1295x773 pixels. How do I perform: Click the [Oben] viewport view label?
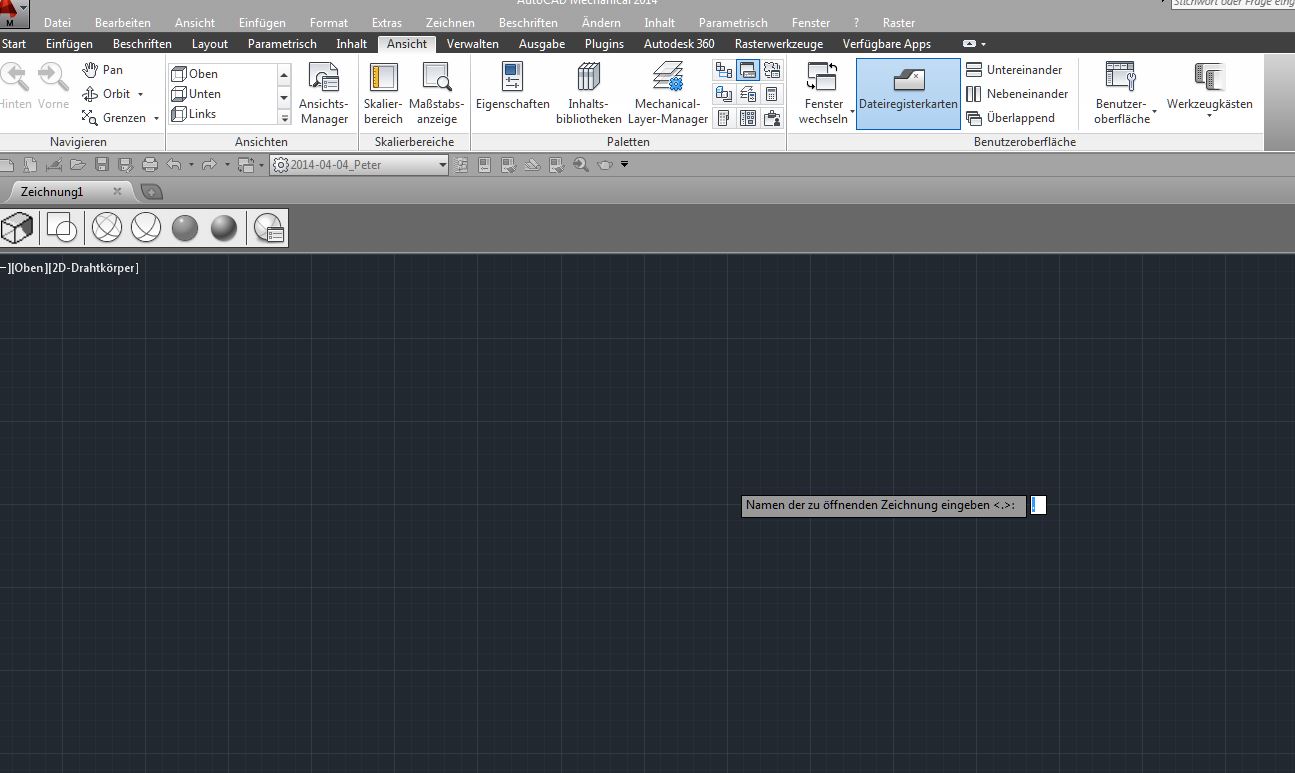coord(29,268)
